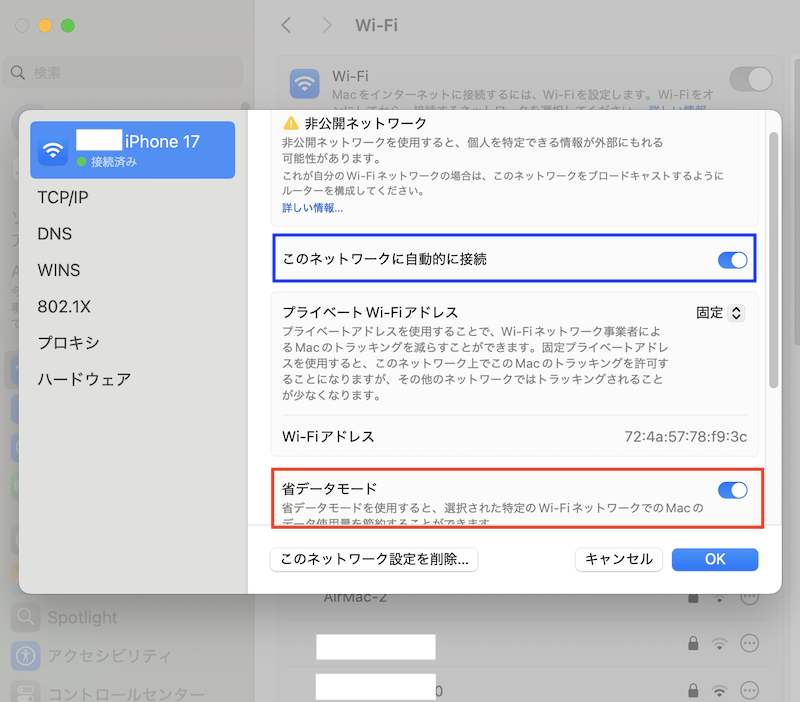Viewport: 800px width, 702px height.
Task: Click the OK button
Action: tap(714, 559)
